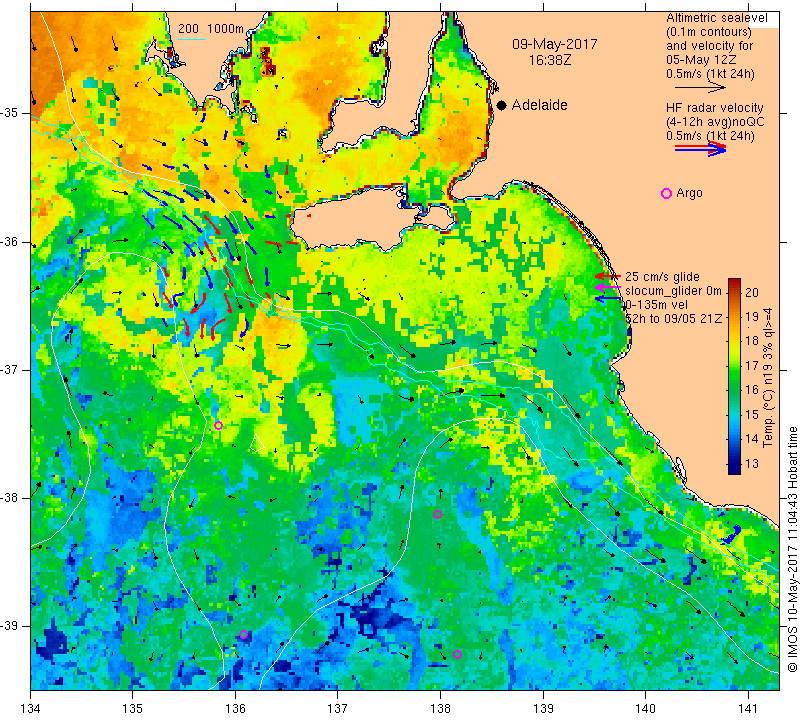Screen dimensions: 800x720
Task: Click the 'Altimetric sealevel' legend heading
Action: pos(716,18)
